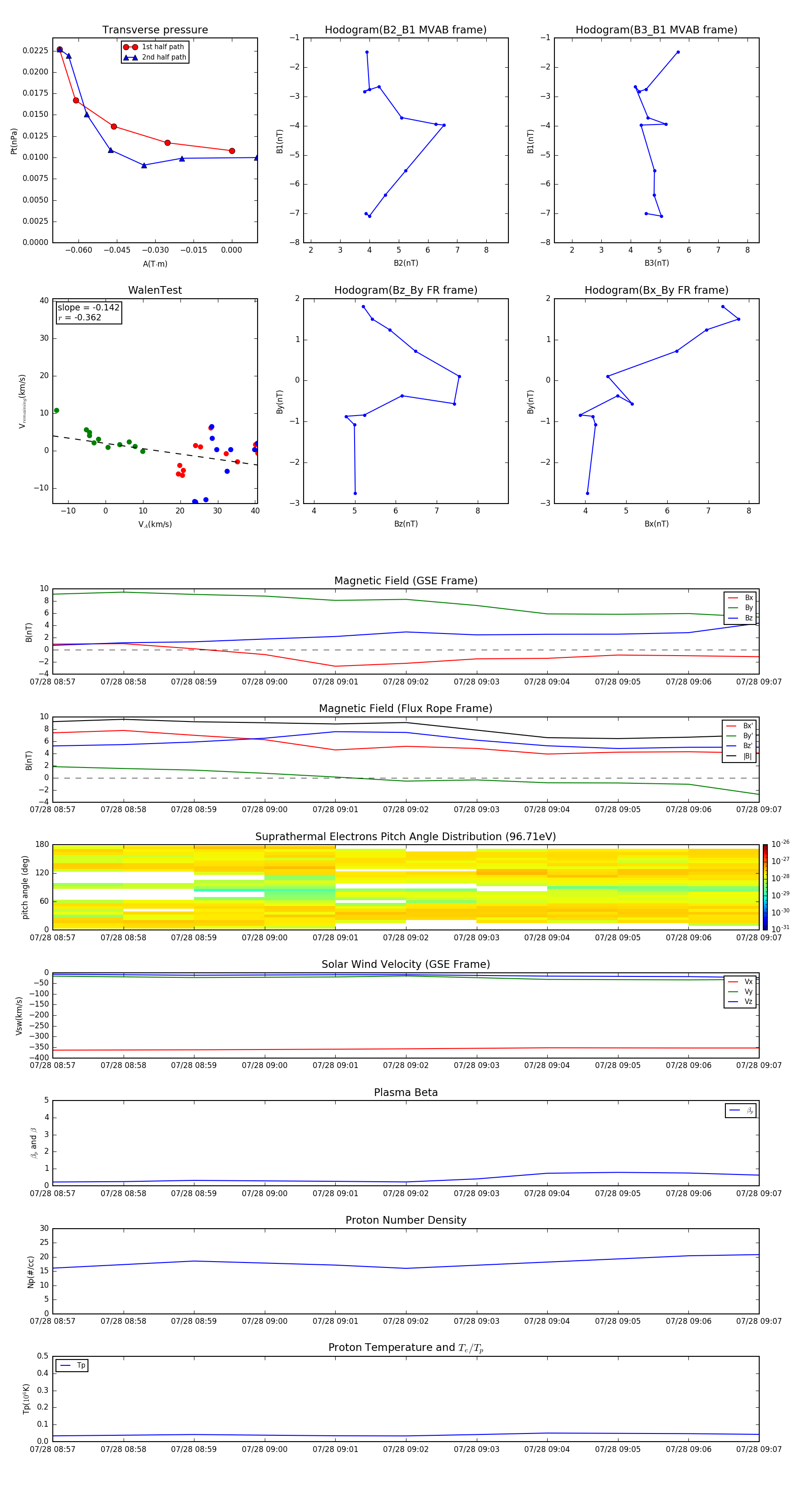Click the 'WalenTest' plot title
The height and width of the screenshot is (1489, 812).
(155, 290)
